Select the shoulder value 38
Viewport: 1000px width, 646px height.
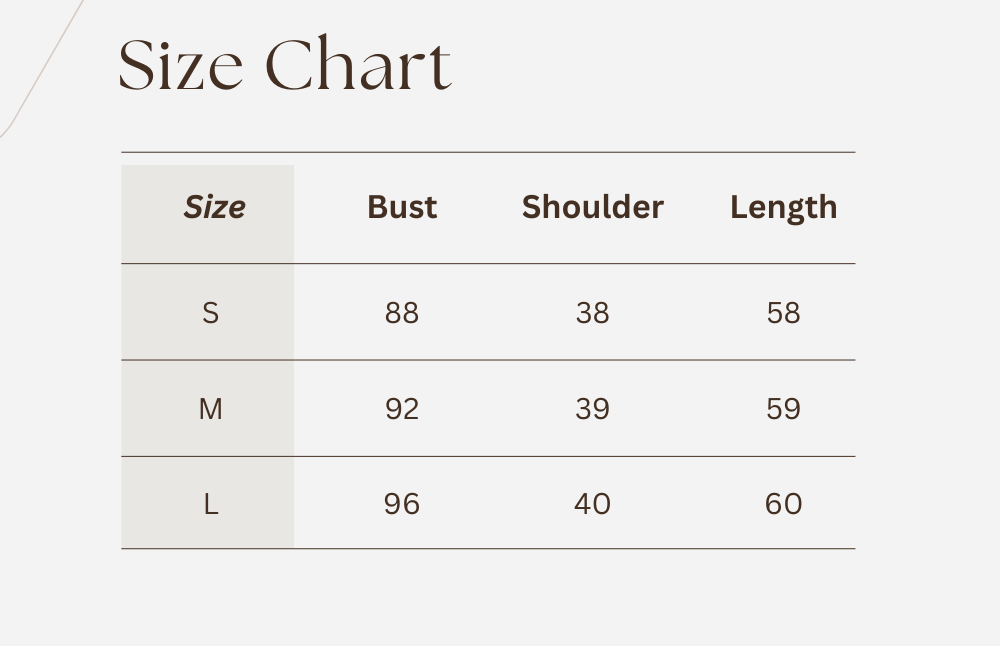(x=592, y=313)
